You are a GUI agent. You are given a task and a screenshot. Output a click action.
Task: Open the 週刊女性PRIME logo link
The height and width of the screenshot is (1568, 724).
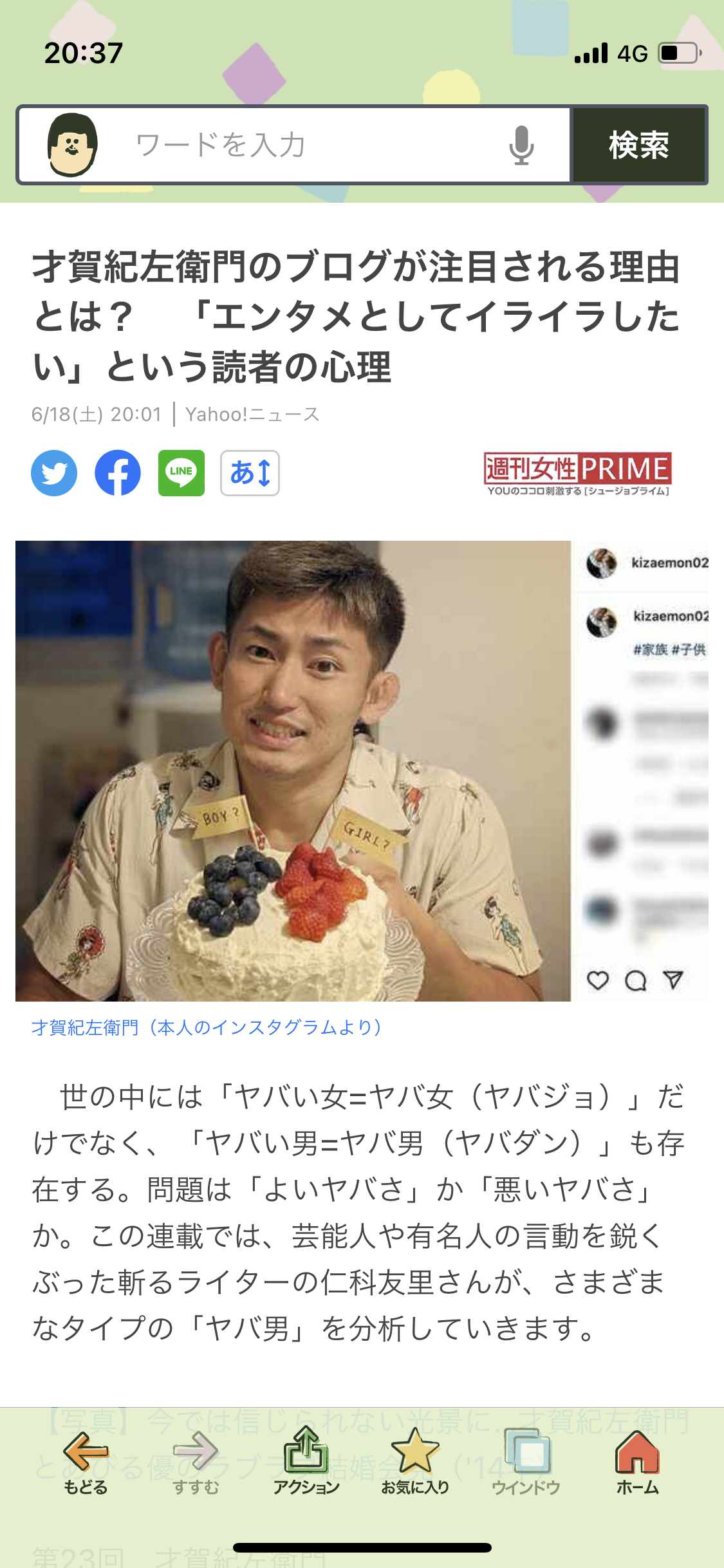coord(578,474)
